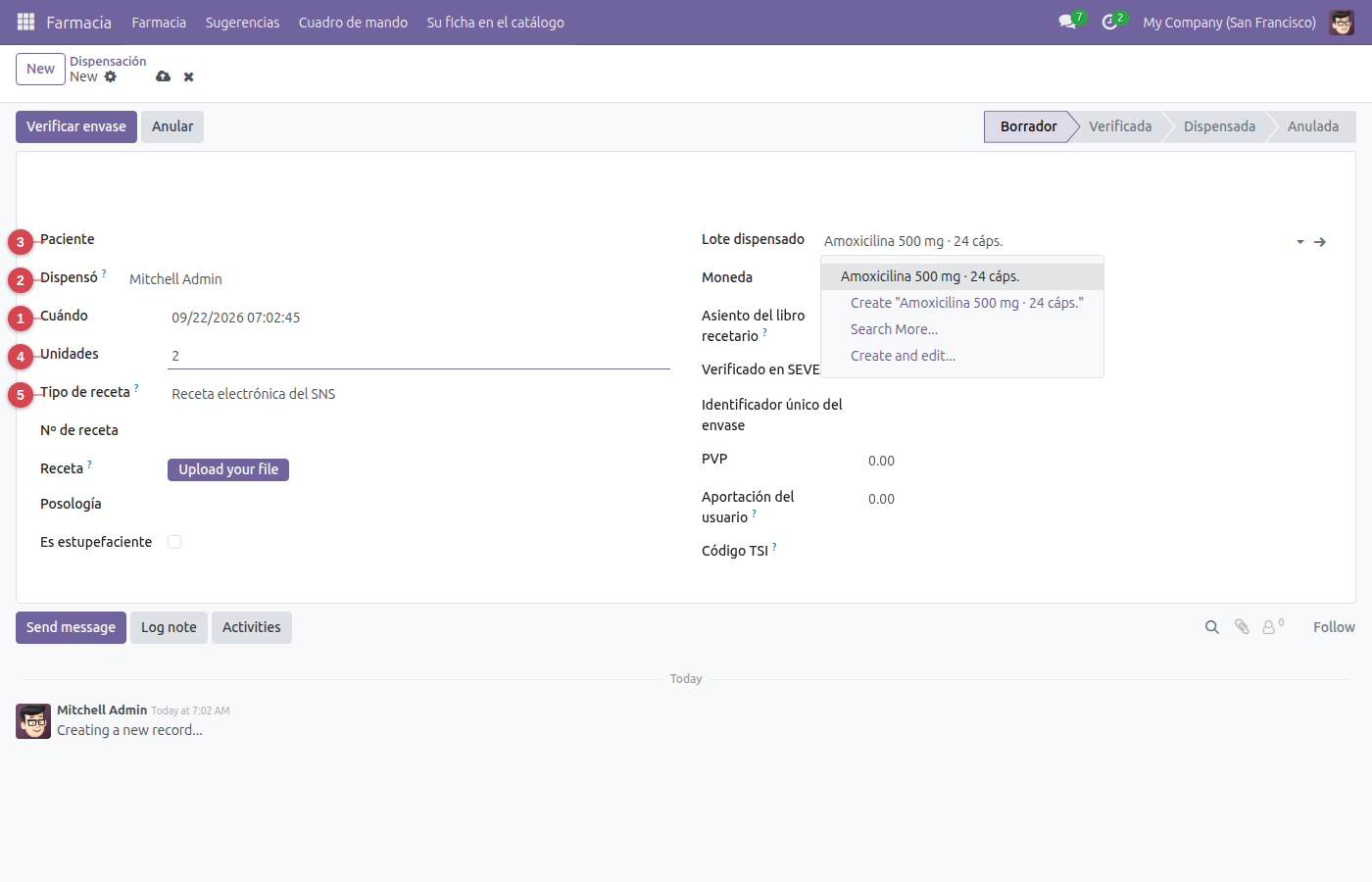The image size is (1372, 882).
Task: Click Upload your file button
Action: point(228,469)
